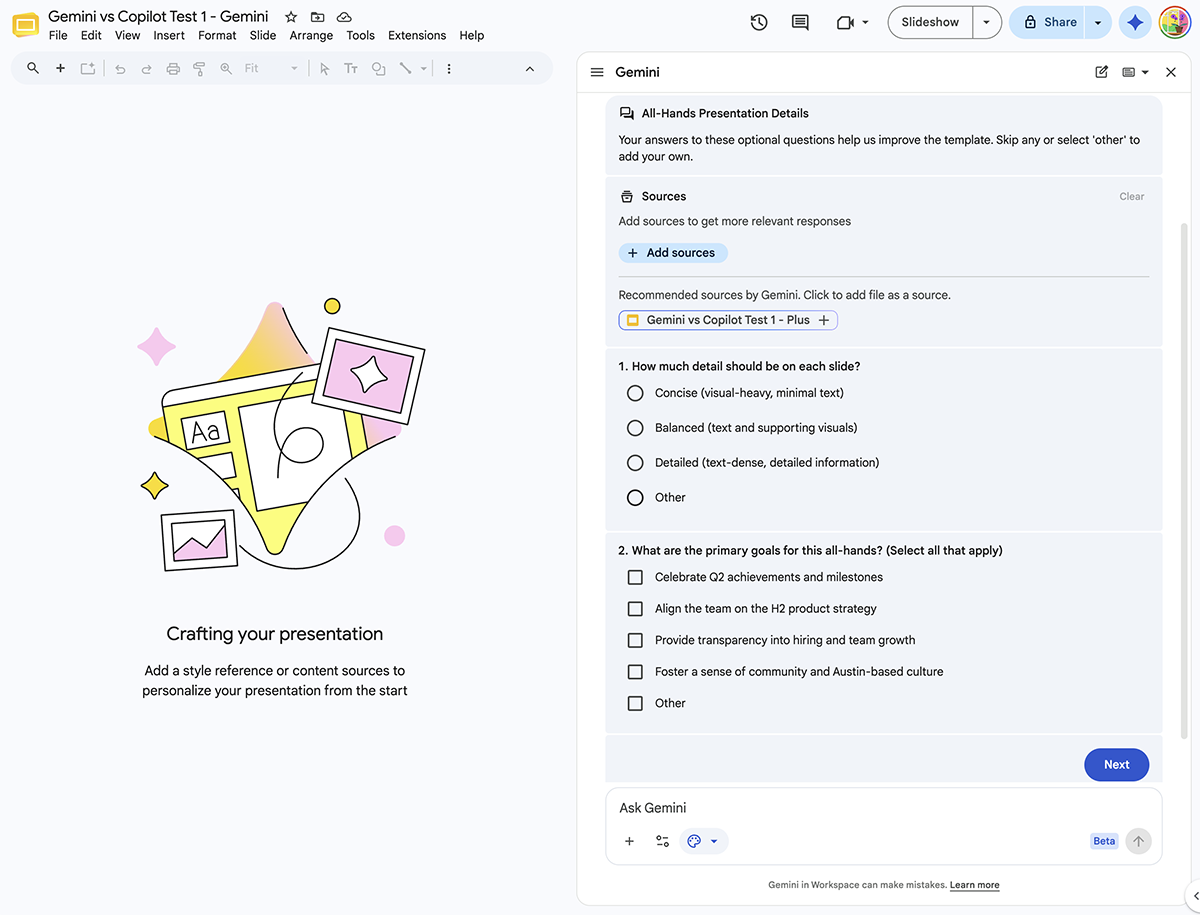Open the toolbar more options menu
The height and width of the screenshot is (915, 1200).
tap(449, 69)
